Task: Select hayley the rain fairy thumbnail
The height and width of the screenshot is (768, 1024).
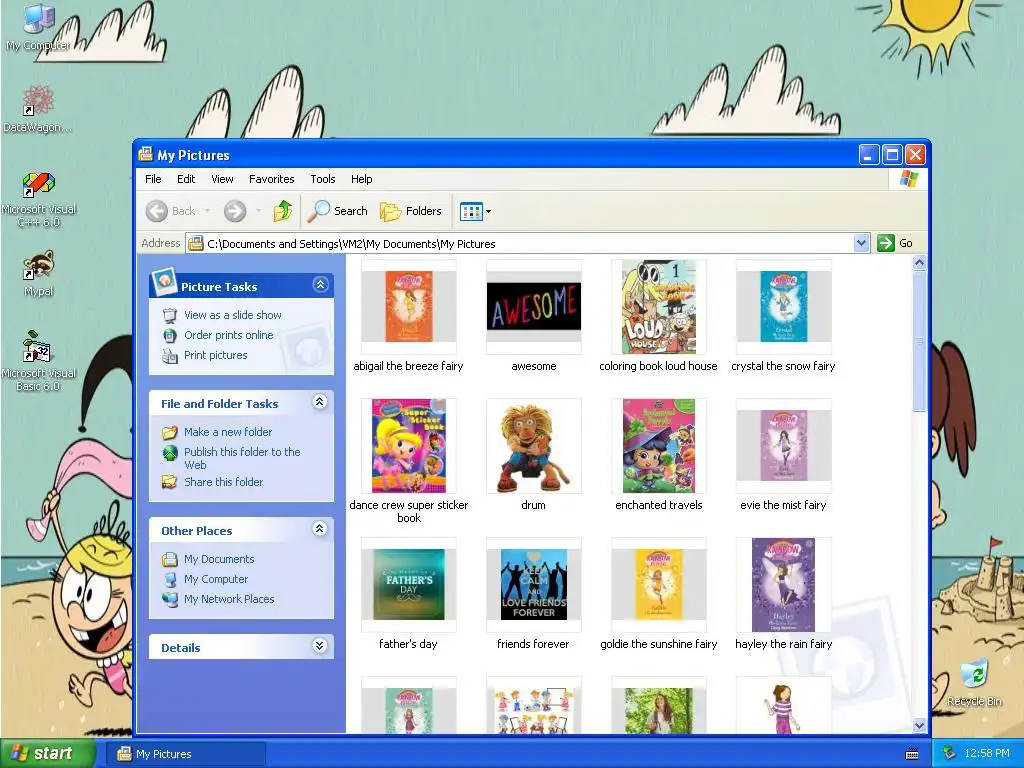Action: pos(784,585)
